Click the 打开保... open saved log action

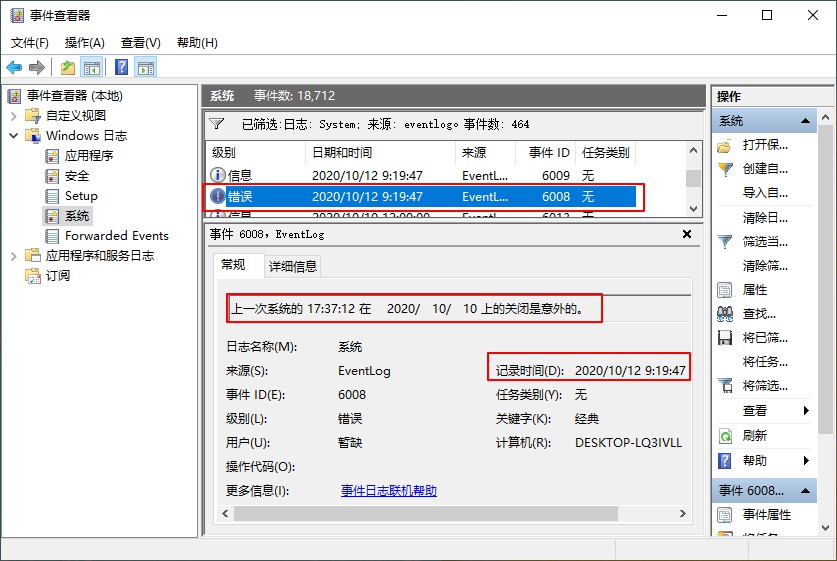765,145
